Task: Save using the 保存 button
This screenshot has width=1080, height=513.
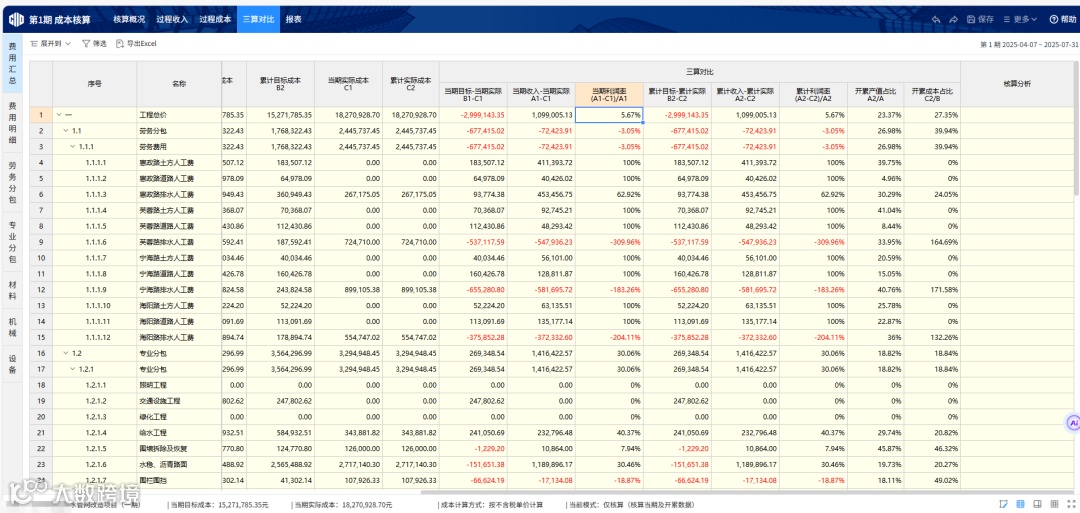Action: [981, 19]
